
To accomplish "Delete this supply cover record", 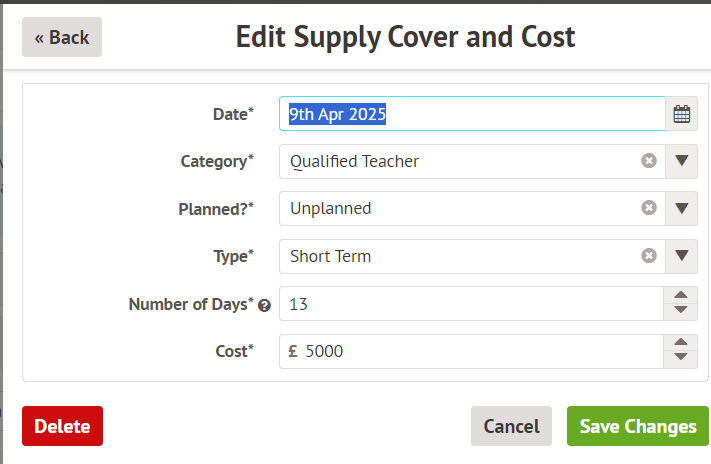I will (62, 426).
